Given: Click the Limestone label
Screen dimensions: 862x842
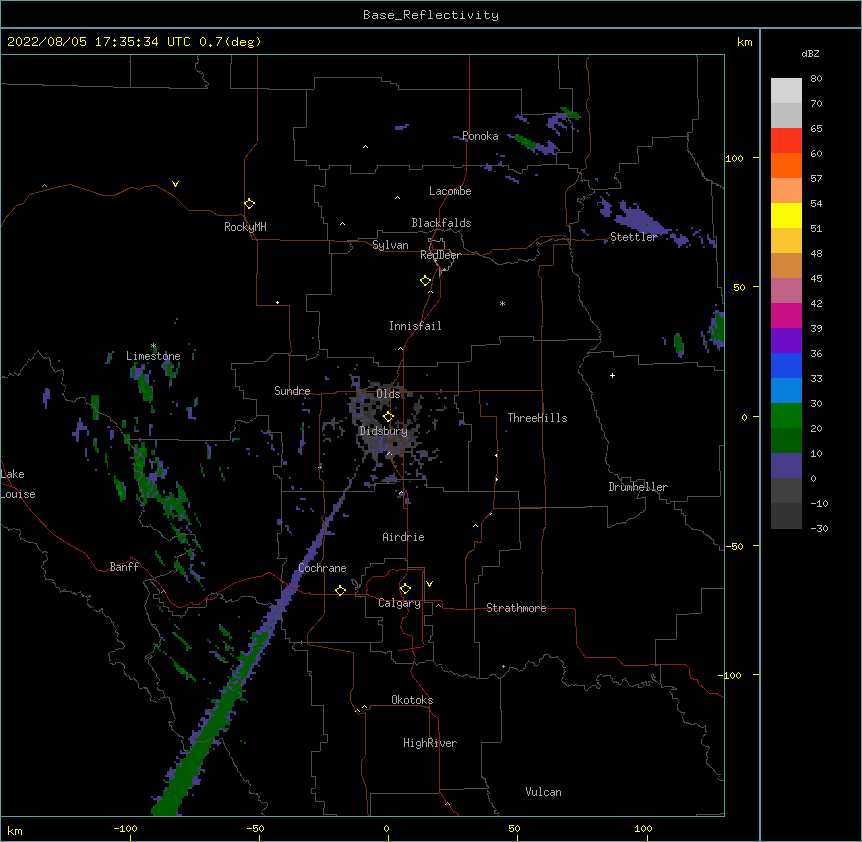Looking at the screenshot, I should 153,356.
